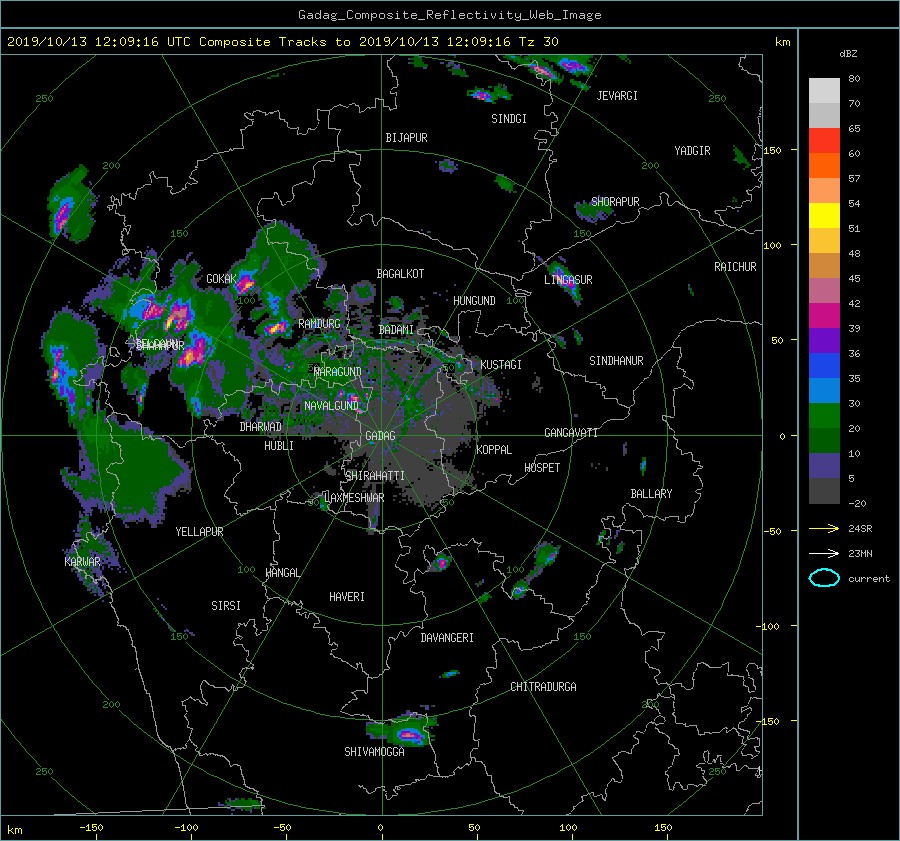Click the RAMDURG city label
The image size is (900, 841).
319,324
